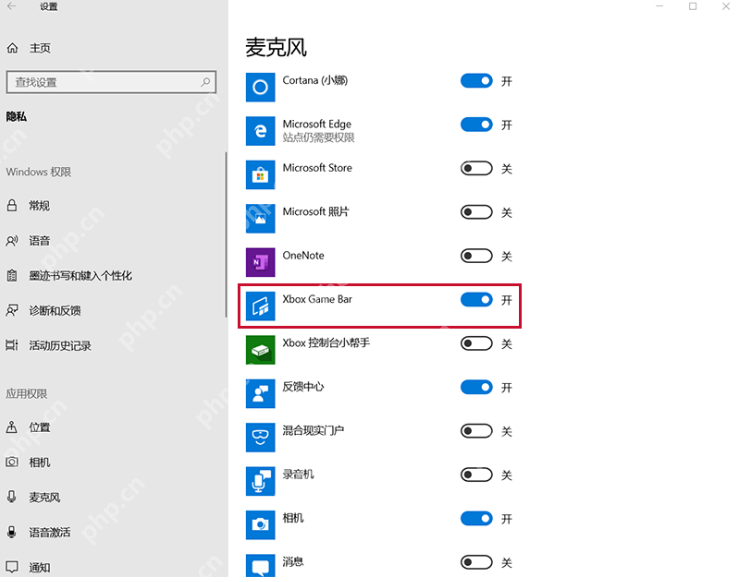
Task: Click the Xbox 控制台小帮手 app icon
Action: (260, 350)
